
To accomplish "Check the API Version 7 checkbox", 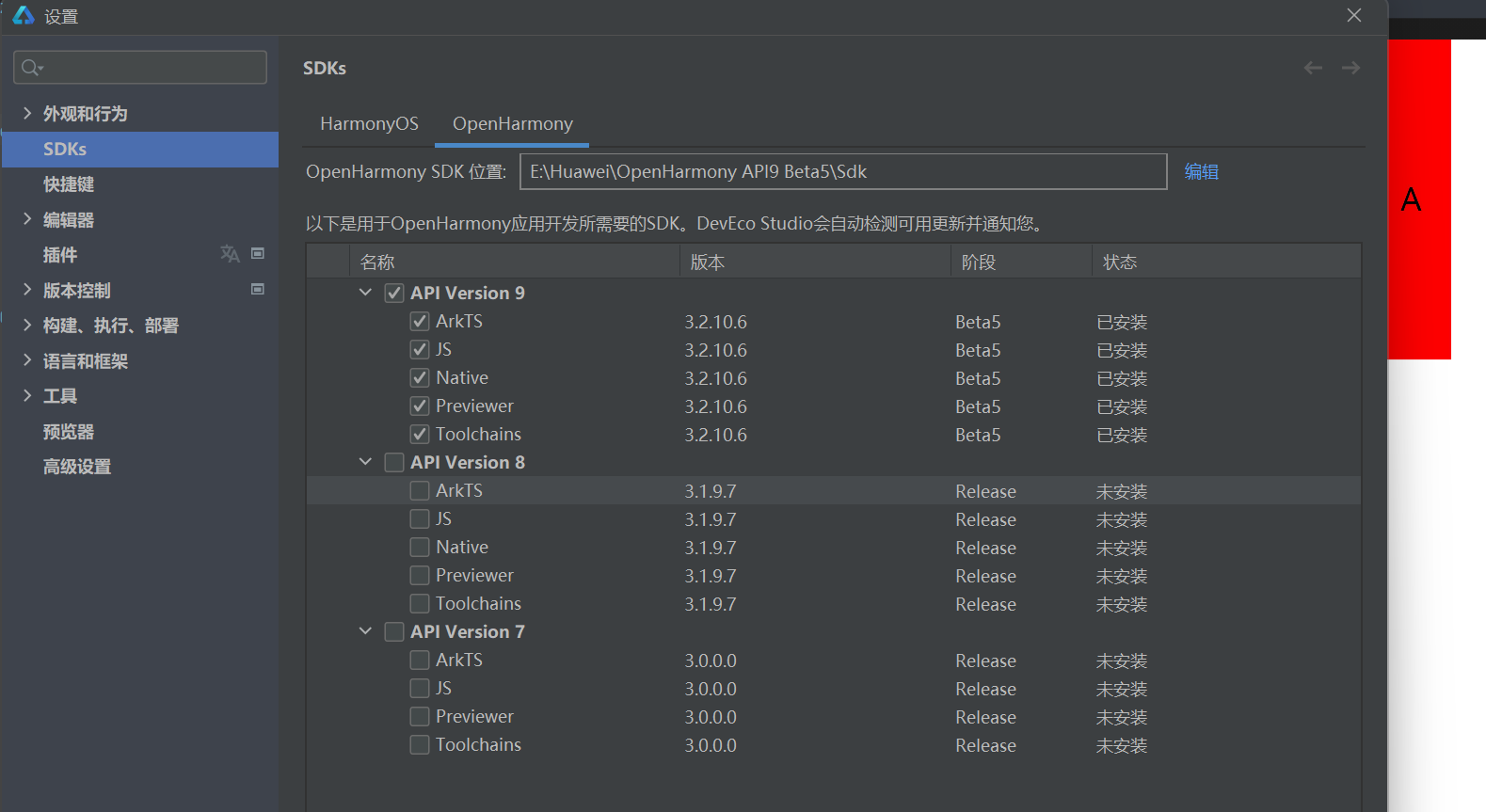I will (394, 631).
